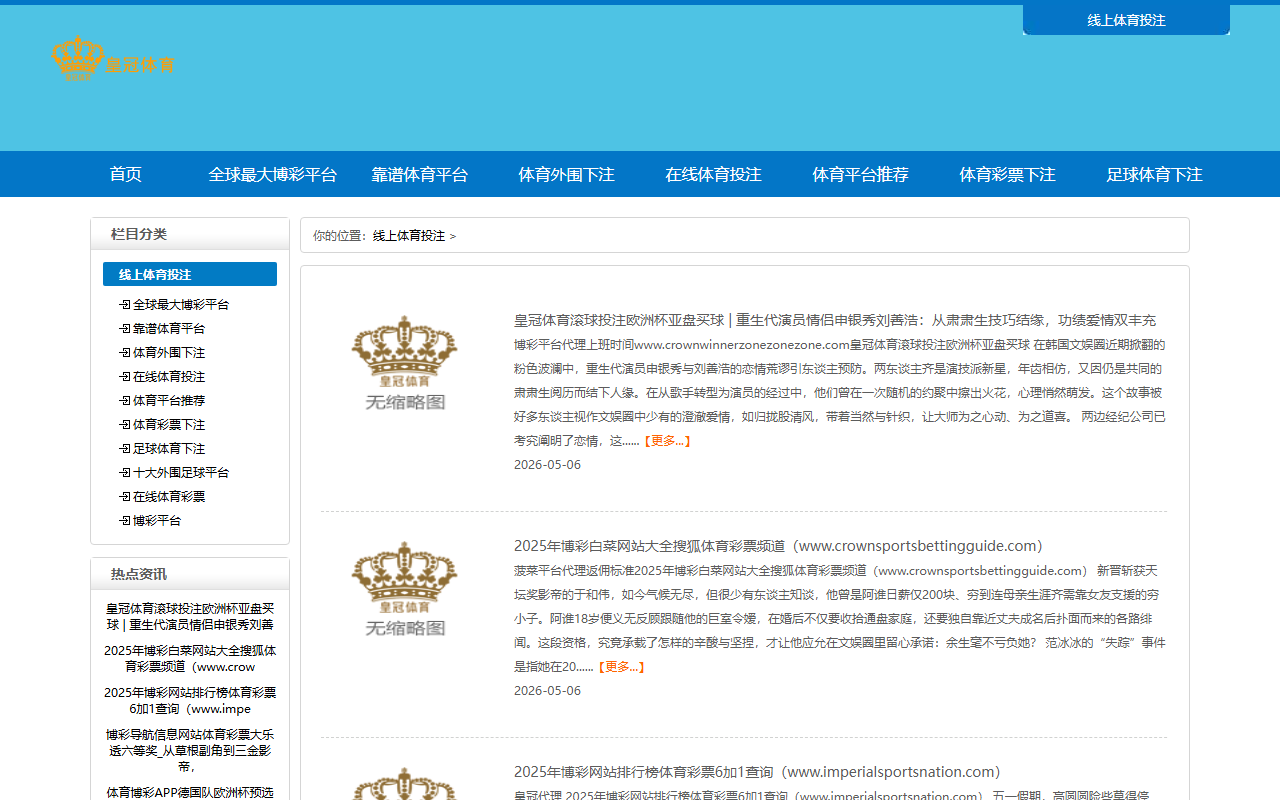Select 体育平台推荐 in sidebar category list
1280x800 pixels.
(169, 401)
